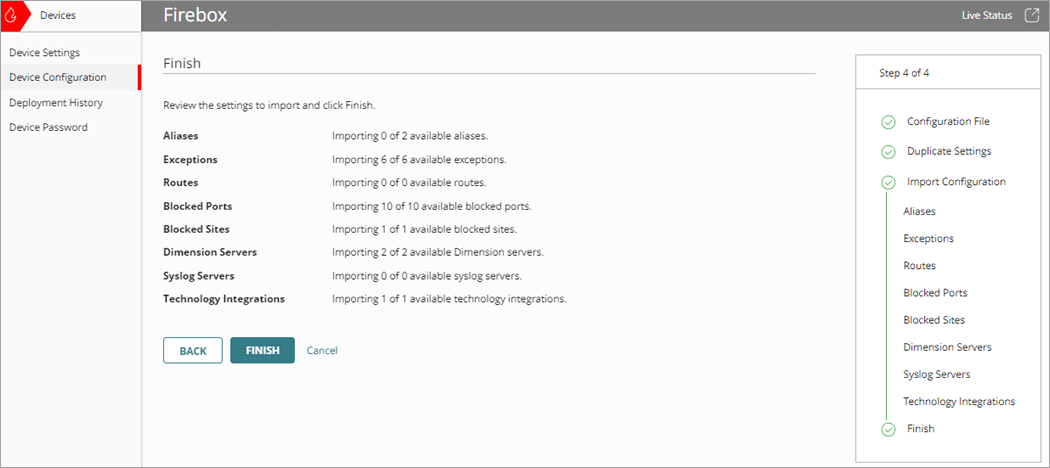Click 'Importing 0 of 0 available routes'

pyautogui.click(x=409, y=182)
